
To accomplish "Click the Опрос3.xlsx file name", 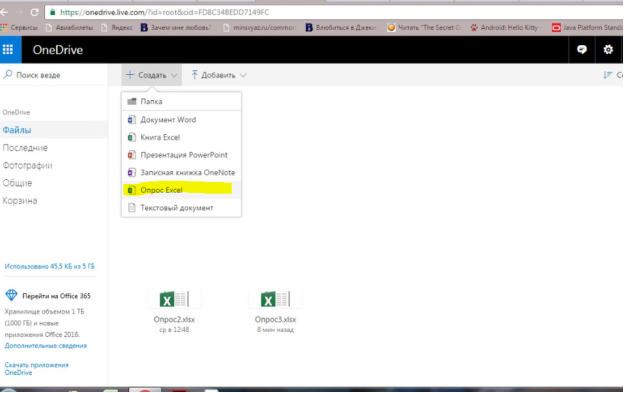I will pyautogui.click(x=275, y=319).
